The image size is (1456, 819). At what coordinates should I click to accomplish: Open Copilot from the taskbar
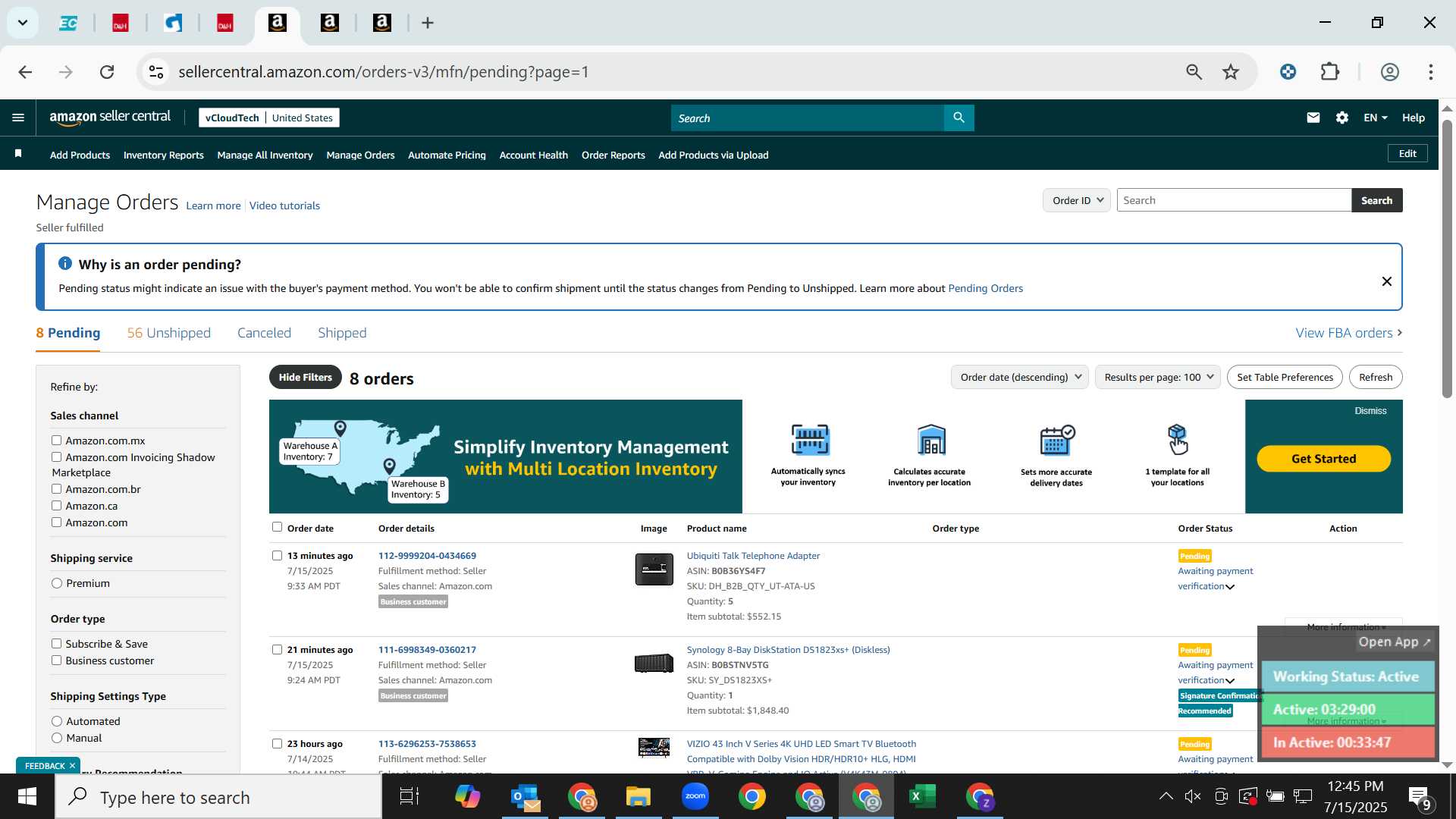tap(468, 797)
